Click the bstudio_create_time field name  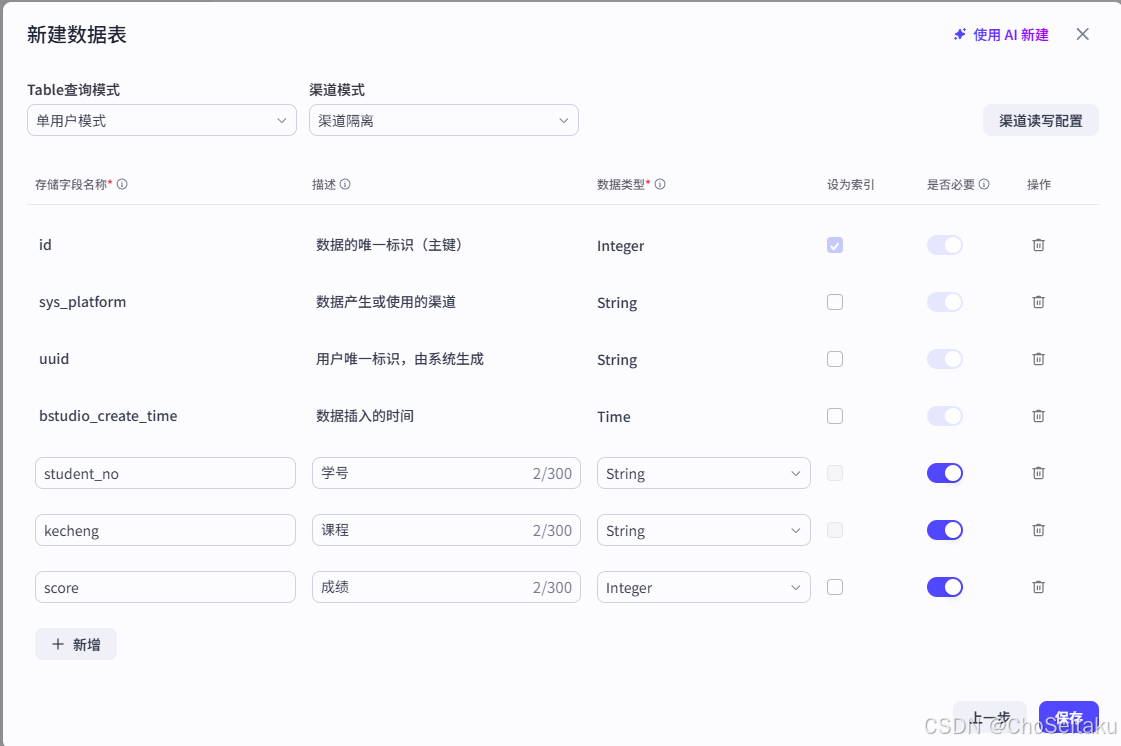pos(108,416)
